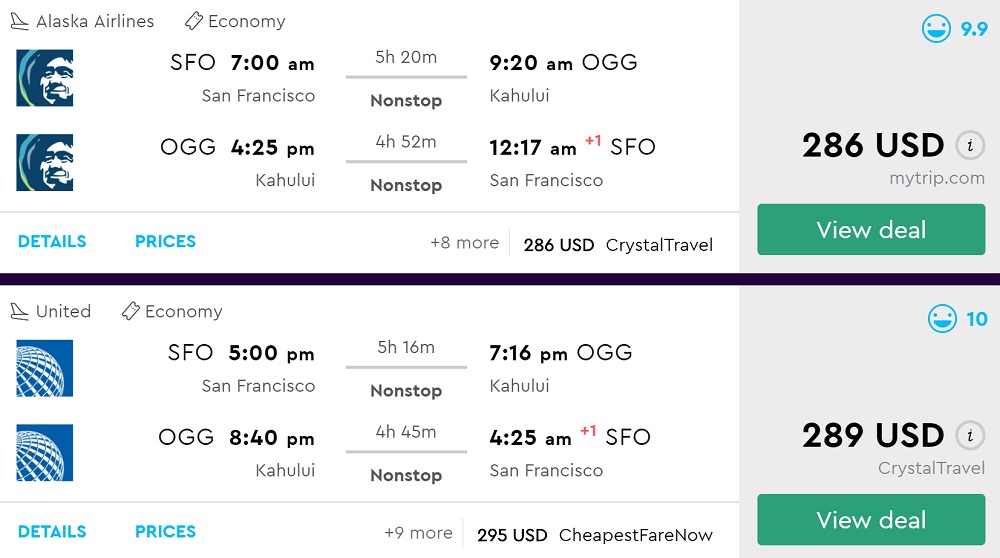Click the smiley rating icon scored 10
The width and height of the screenshot is (1000, 558).
pyautogui.click(x=942, y=319)
